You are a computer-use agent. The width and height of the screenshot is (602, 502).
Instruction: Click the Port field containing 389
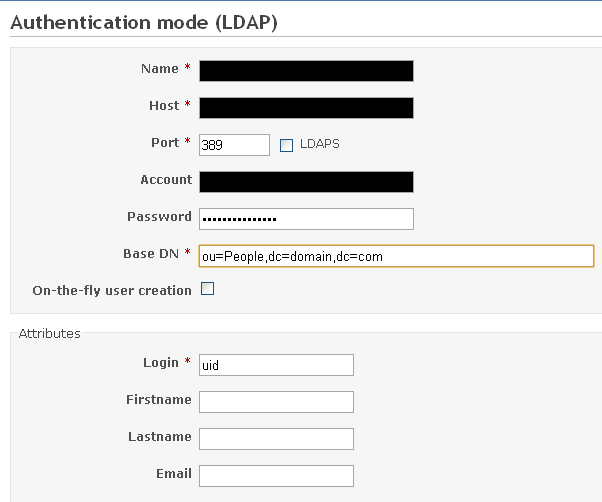click(x=234, y=144)
